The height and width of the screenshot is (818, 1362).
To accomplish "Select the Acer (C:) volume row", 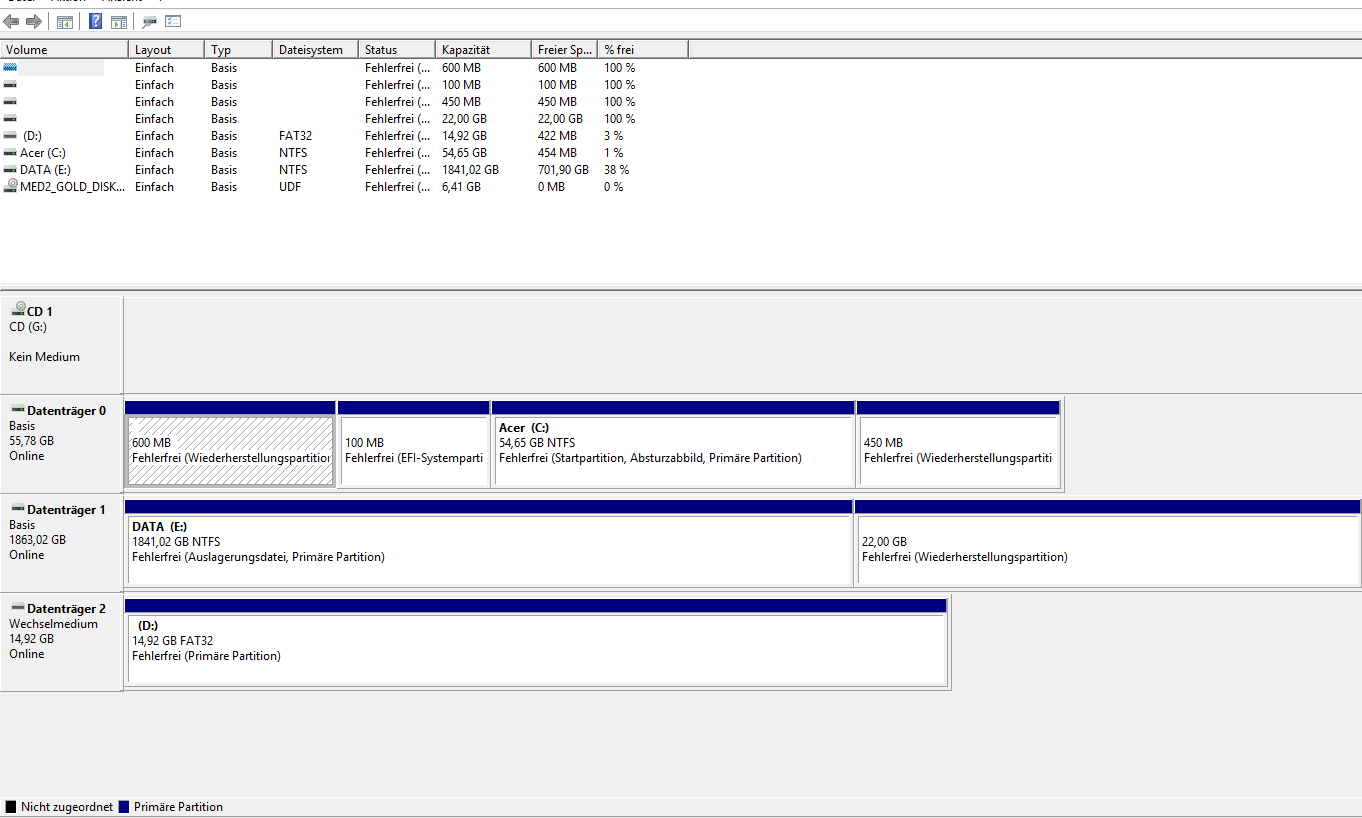I will click(x=344, y=153).
